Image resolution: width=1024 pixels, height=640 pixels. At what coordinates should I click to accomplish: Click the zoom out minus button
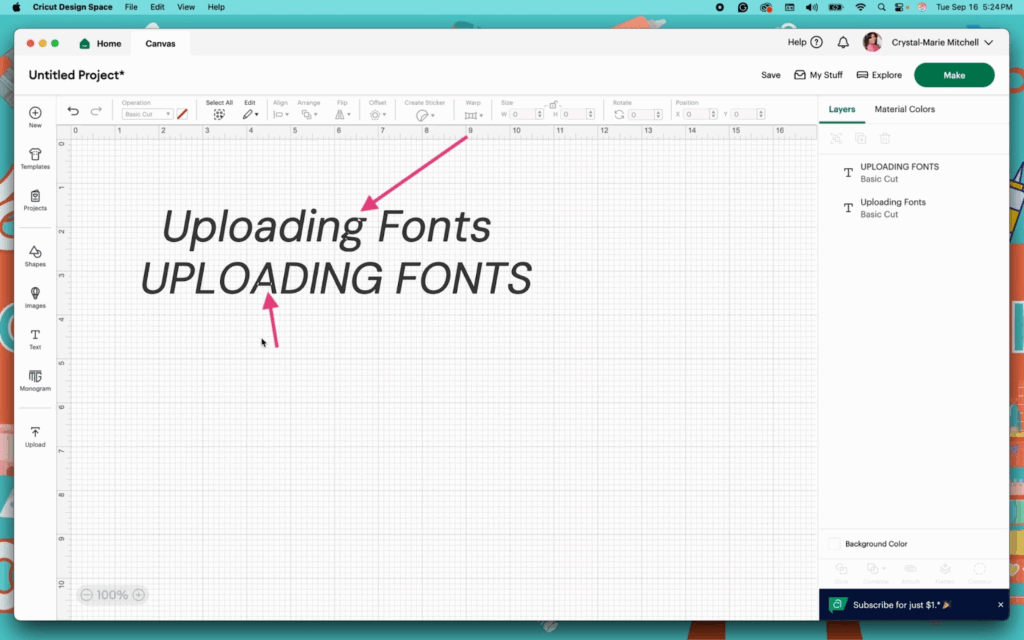pos(86,595)
